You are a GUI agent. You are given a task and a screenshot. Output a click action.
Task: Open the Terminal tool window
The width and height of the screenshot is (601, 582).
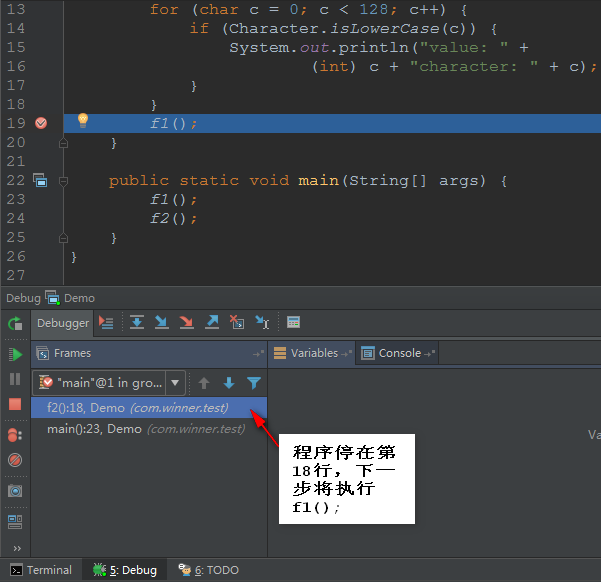tap(41, 570)
